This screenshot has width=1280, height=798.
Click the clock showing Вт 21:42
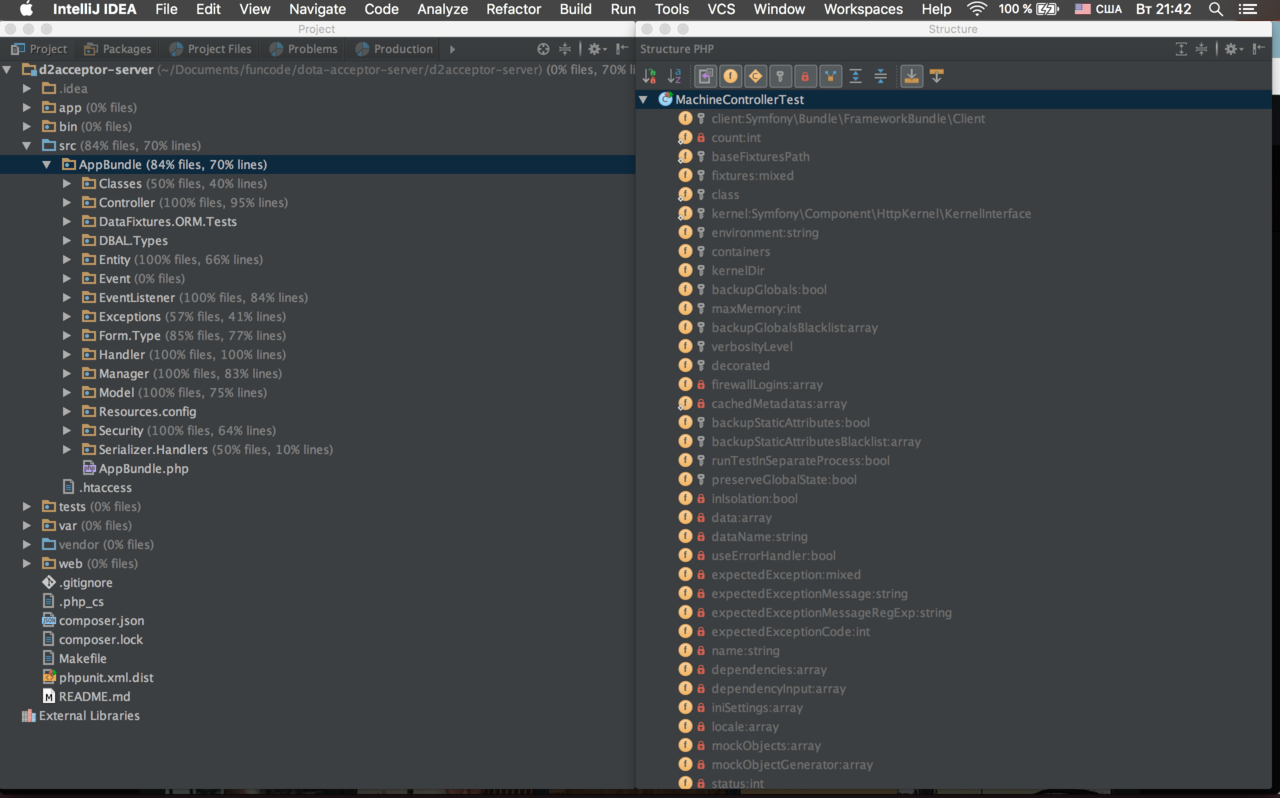[x=1164, y=9]
